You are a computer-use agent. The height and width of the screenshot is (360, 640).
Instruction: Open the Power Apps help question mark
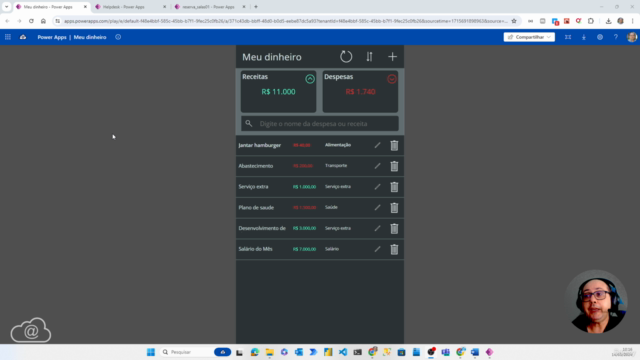[x=616, y=37]
